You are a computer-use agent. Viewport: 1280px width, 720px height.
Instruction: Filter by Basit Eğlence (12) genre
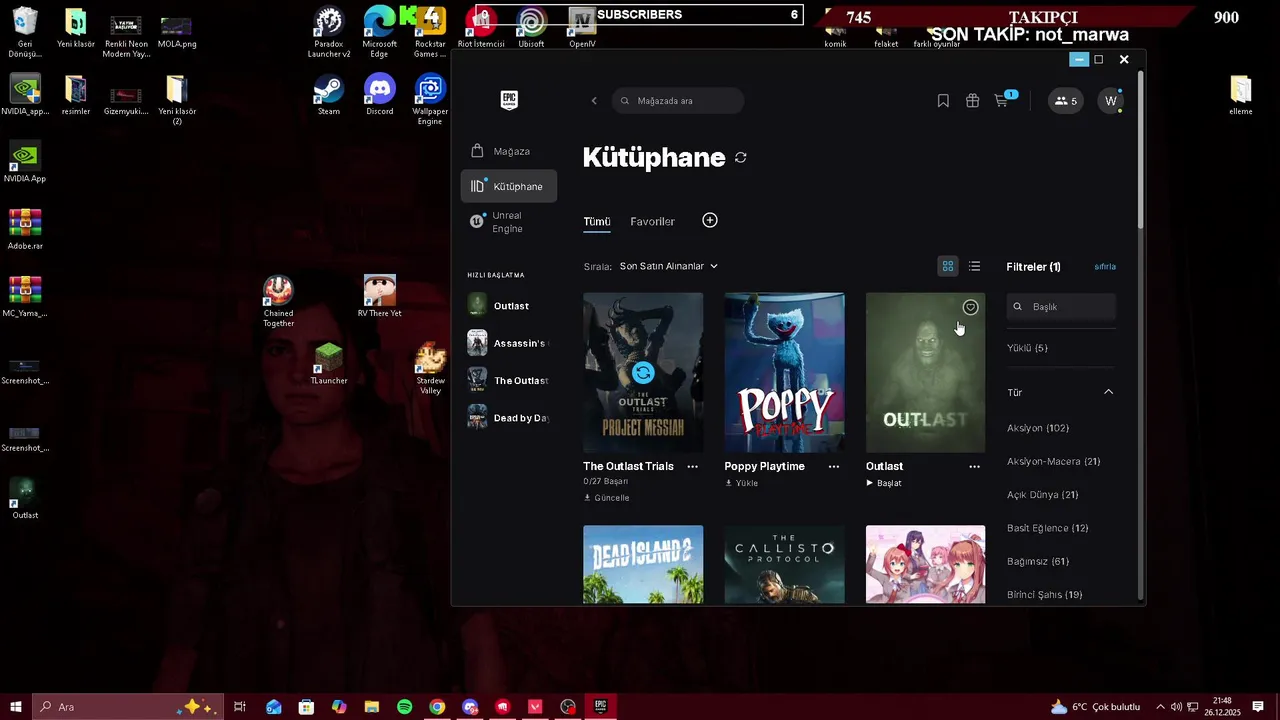coord(1048,528)
